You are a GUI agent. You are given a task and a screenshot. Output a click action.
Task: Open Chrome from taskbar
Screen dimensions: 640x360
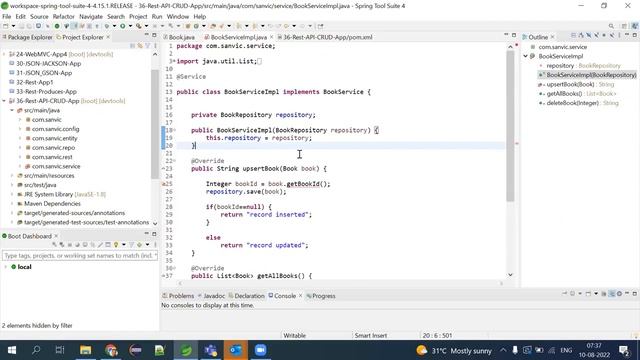coord(111,350)
